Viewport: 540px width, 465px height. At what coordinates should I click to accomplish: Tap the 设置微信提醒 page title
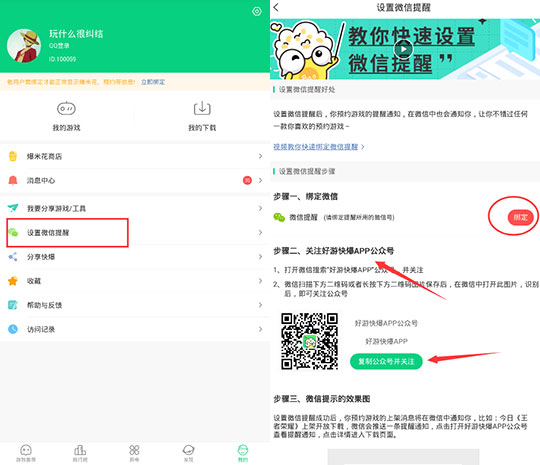click(x=403, y=7)
